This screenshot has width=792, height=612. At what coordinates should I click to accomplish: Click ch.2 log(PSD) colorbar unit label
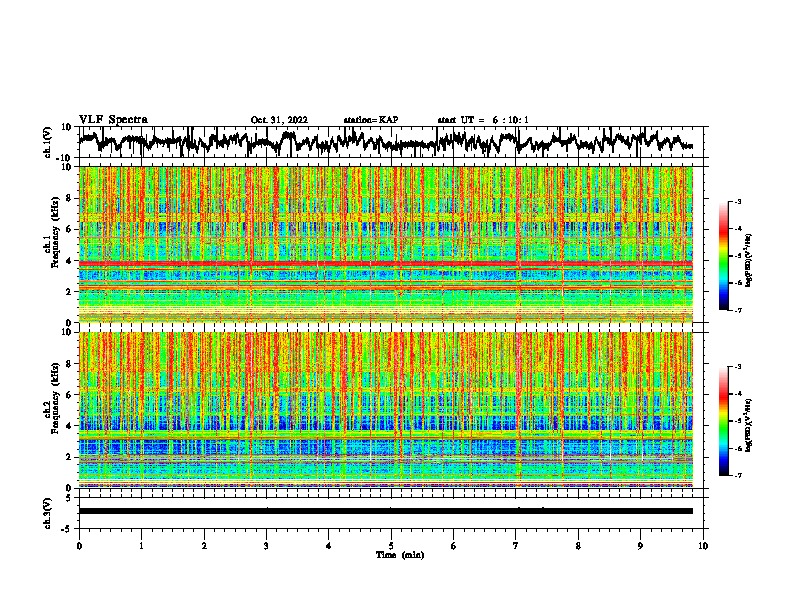point(749,425)
